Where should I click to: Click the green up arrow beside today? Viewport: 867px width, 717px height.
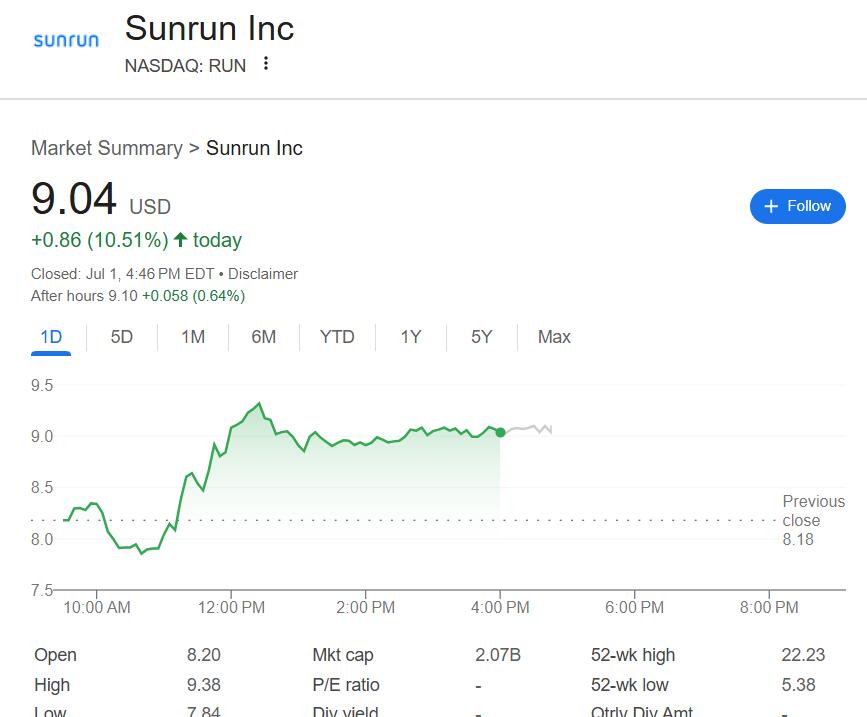click(180, 239)
